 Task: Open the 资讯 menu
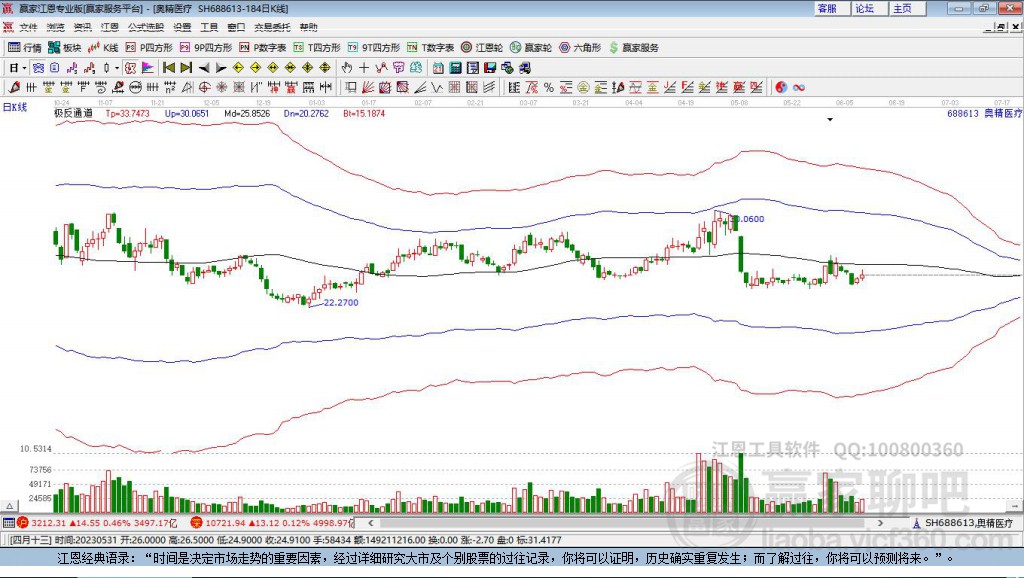[x=82, y=27]
